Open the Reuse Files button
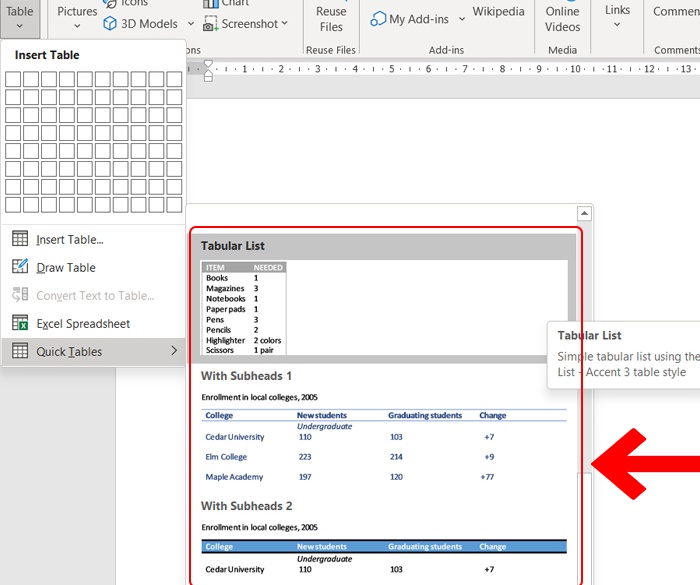 click(331, 19)
